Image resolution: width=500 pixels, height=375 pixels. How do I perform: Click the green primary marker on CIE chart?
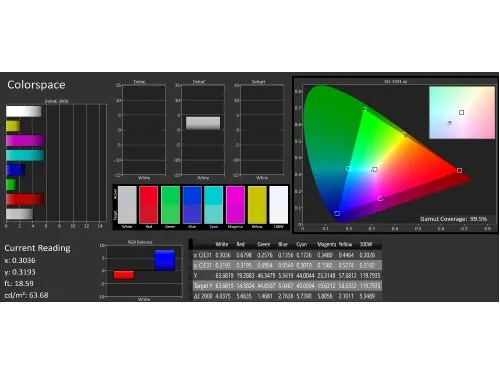(364, 109)
